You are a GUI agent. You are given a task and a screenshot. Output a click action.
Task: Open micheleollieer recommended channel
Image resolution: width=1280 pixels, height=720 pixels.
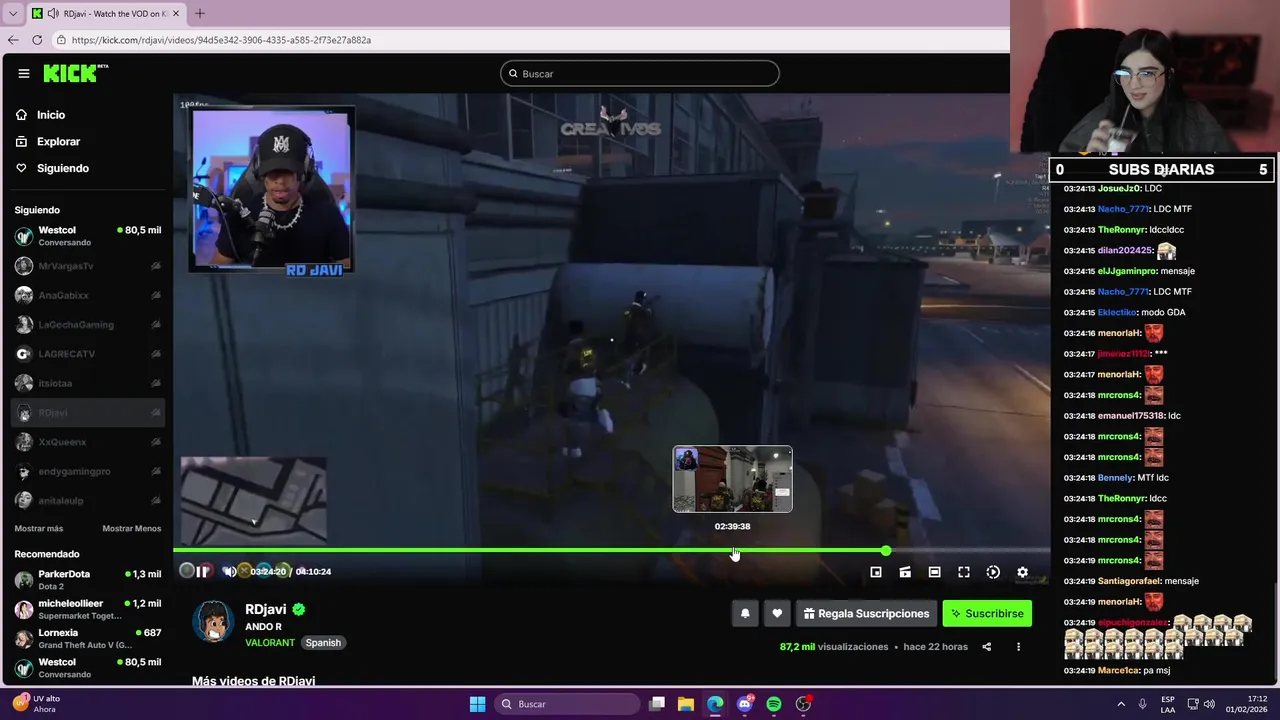click(x=87, y=609)
